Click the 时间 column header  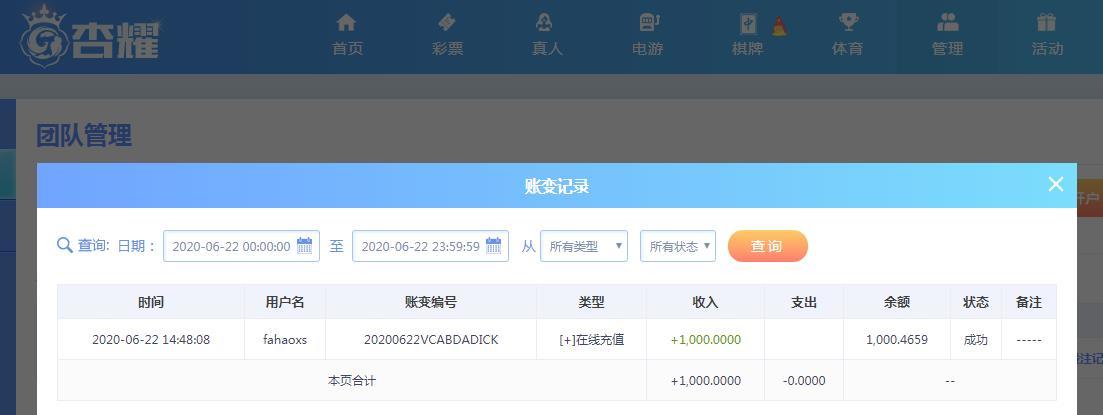(151, 302)
